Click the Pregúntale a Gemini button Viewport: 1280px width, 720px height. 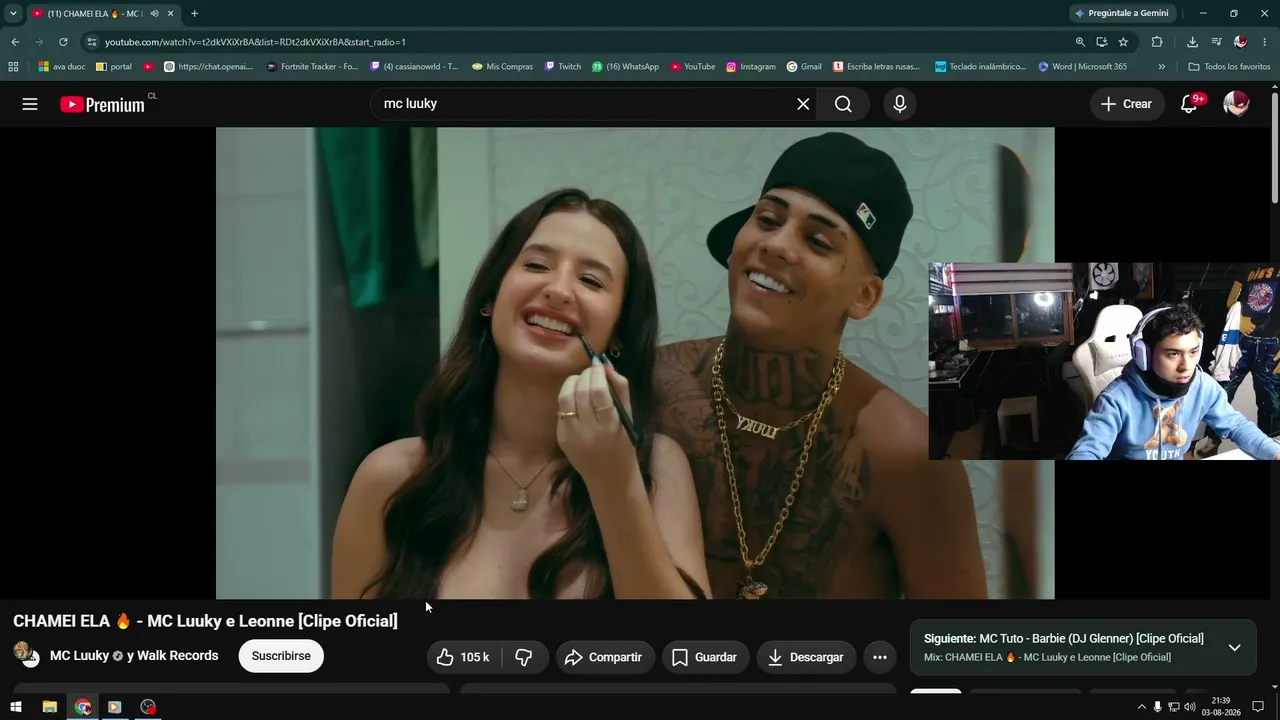[x=1120, y=13]
